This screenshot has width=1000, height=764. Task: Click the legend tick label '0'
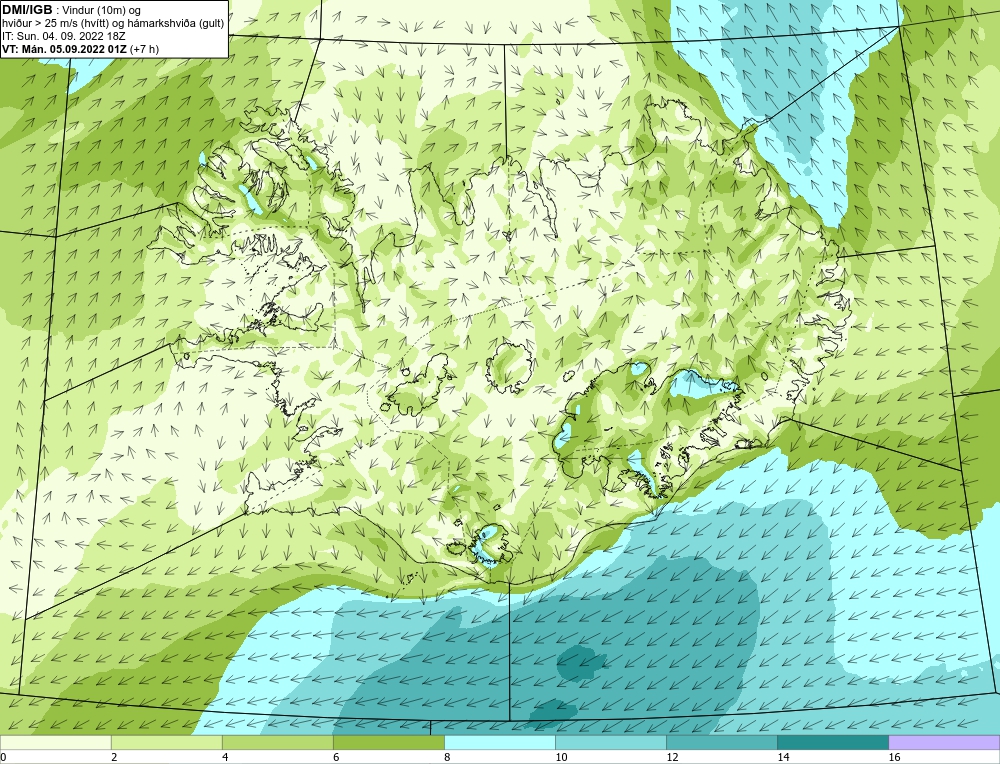coord(3,757)
